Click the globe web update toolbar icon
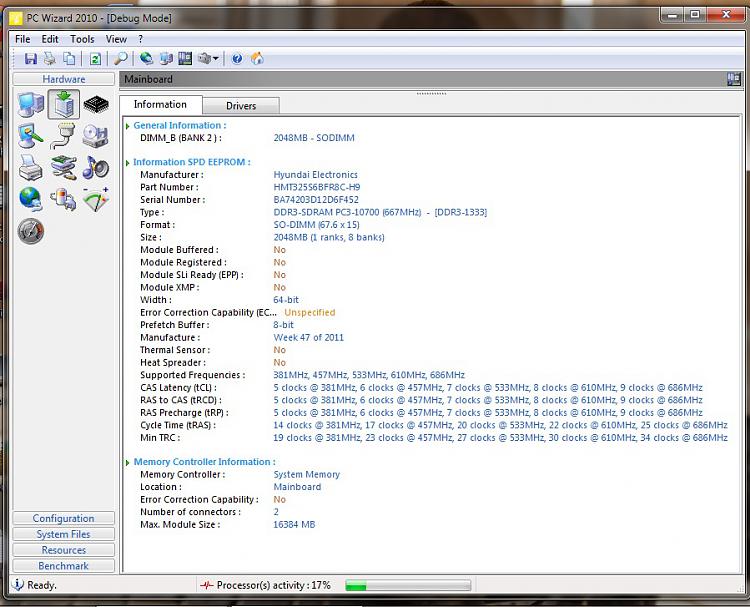 146,59
